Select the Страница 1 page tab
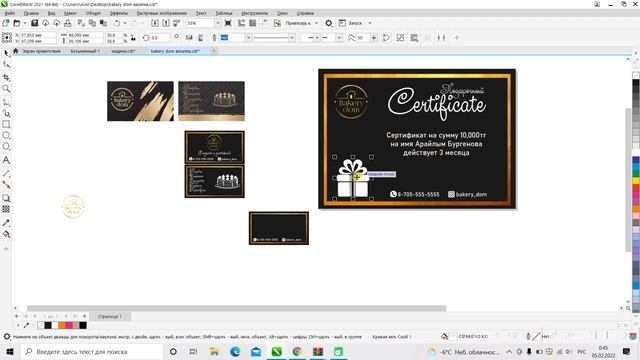Screen dimensions: 640x360 coord(109,316)
